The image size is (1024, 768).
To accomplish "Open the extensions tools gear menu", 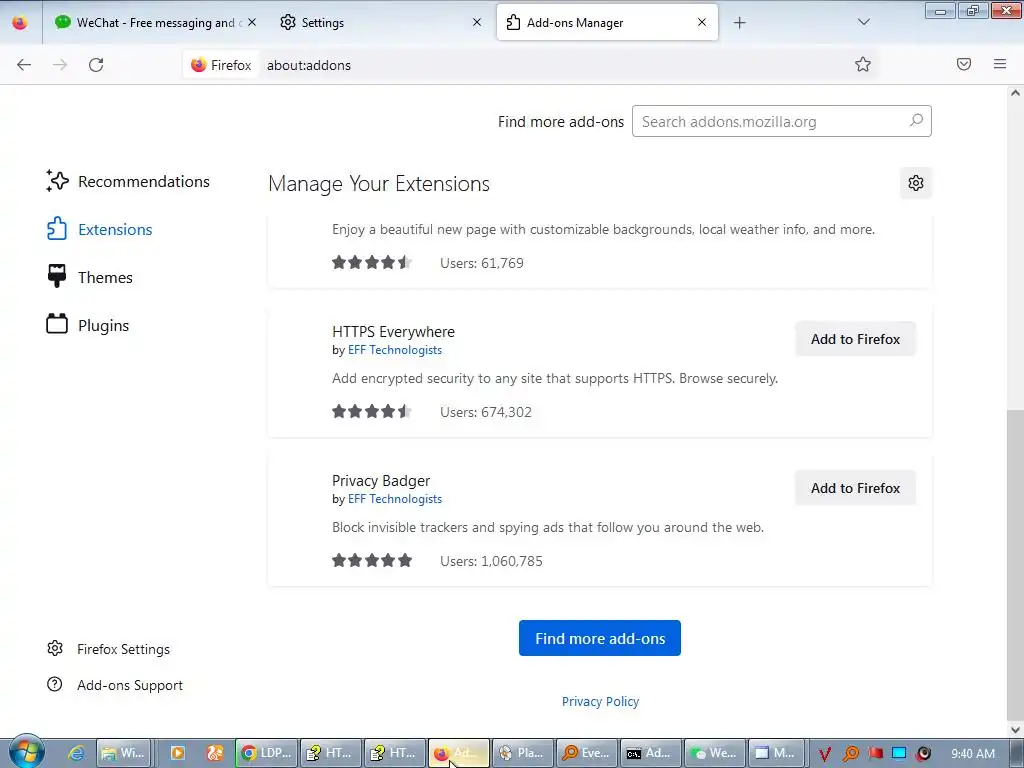I will coord(916,183).
